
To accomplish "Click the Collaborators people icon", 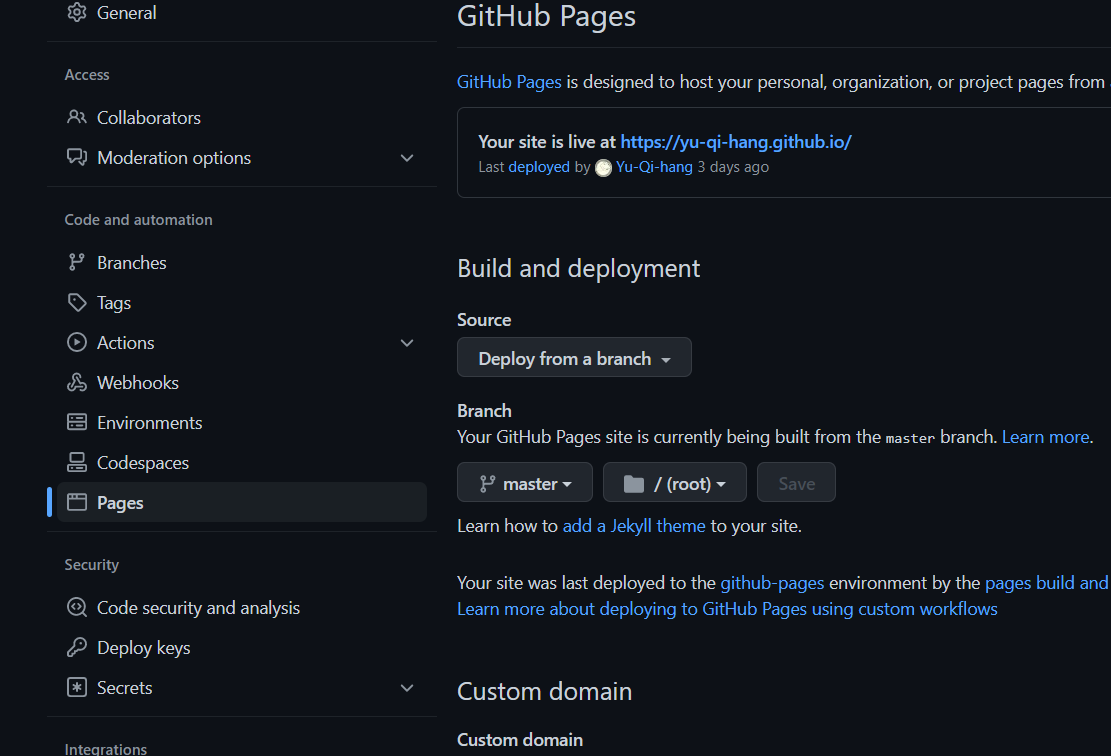I will [x=77, y=117].
